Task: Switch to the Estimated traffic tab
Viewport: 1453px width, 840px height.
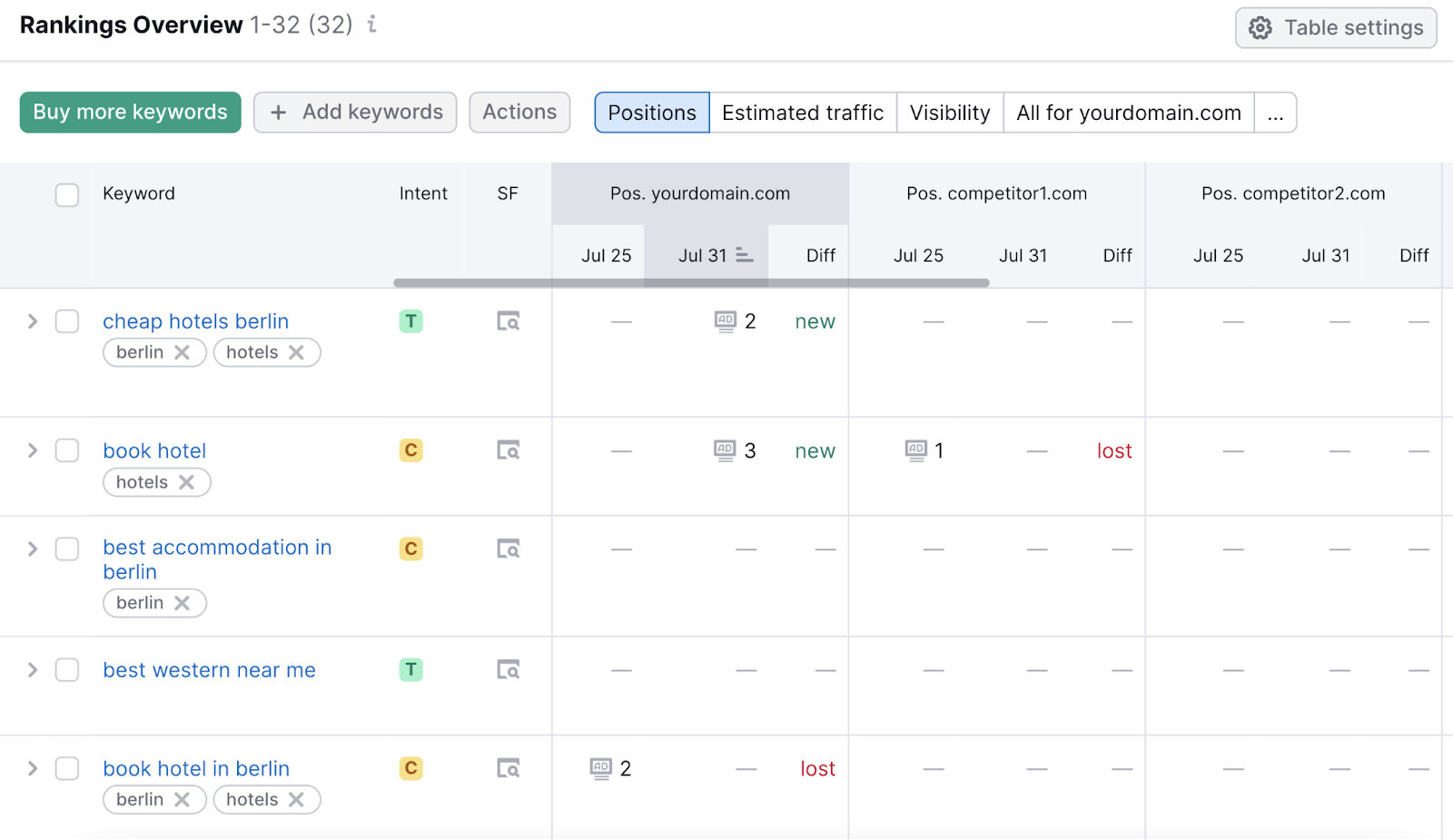Action: (803, 113)
